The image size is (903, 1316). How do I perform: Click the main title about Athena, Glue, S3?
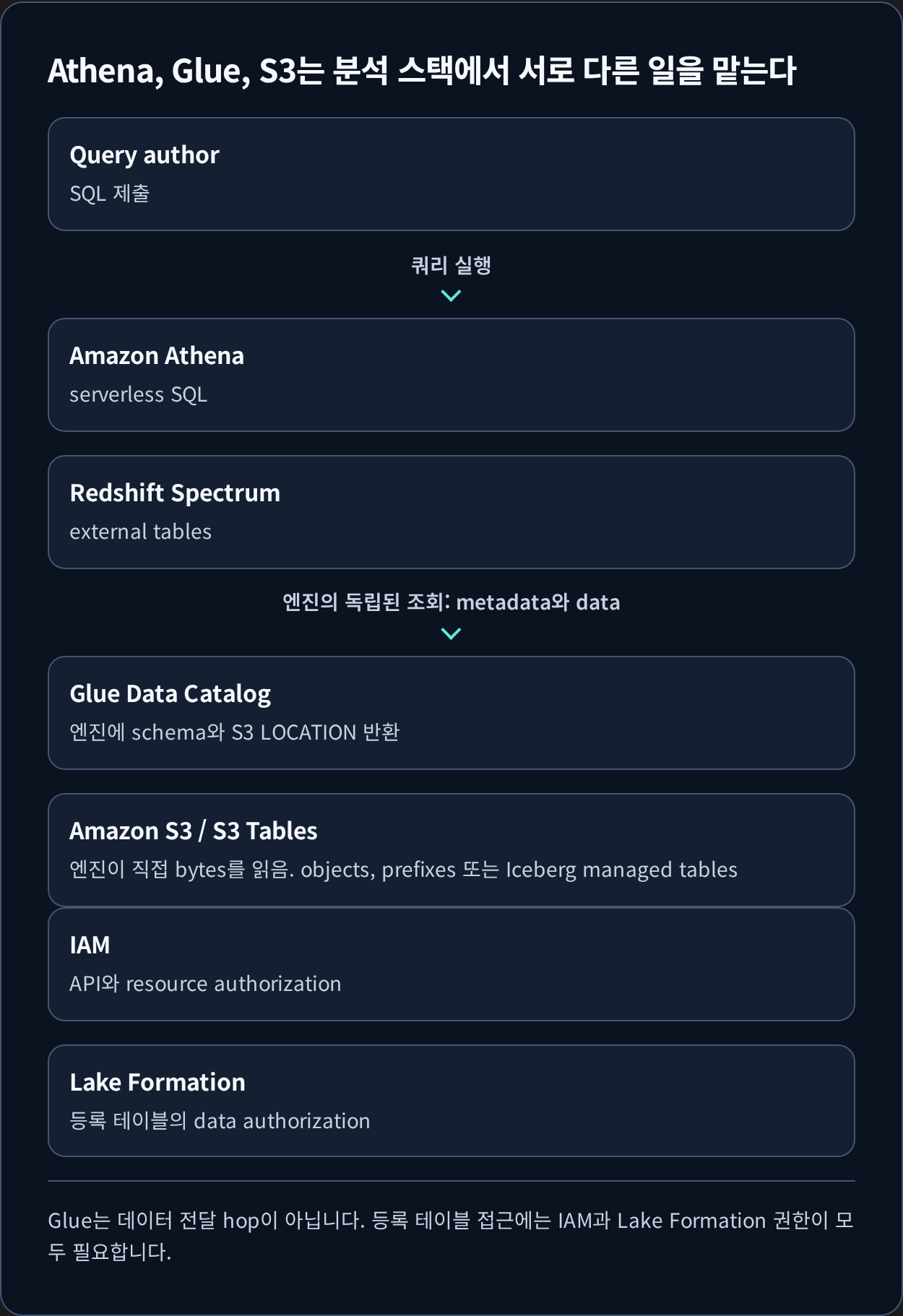pyautogui.click(x=422, y=71)
